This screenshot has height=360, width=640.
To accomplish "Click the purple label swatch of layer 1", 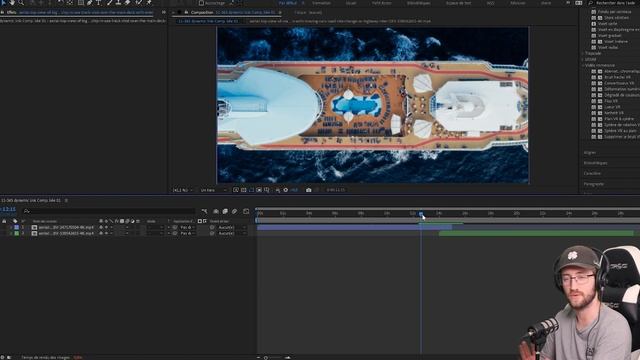I will coord(16,227).
